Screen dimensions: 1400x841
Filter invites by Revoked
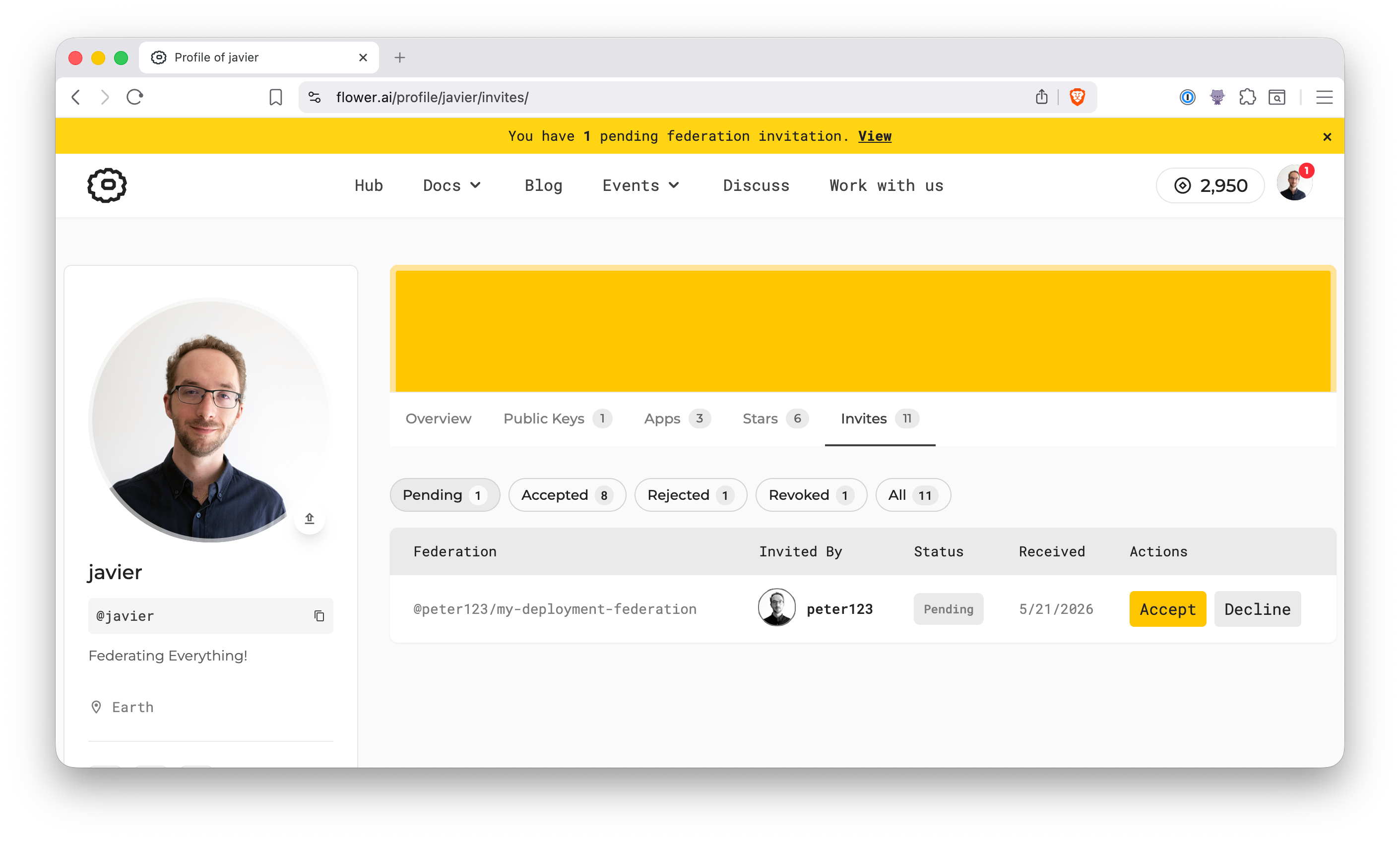[811, 495]
